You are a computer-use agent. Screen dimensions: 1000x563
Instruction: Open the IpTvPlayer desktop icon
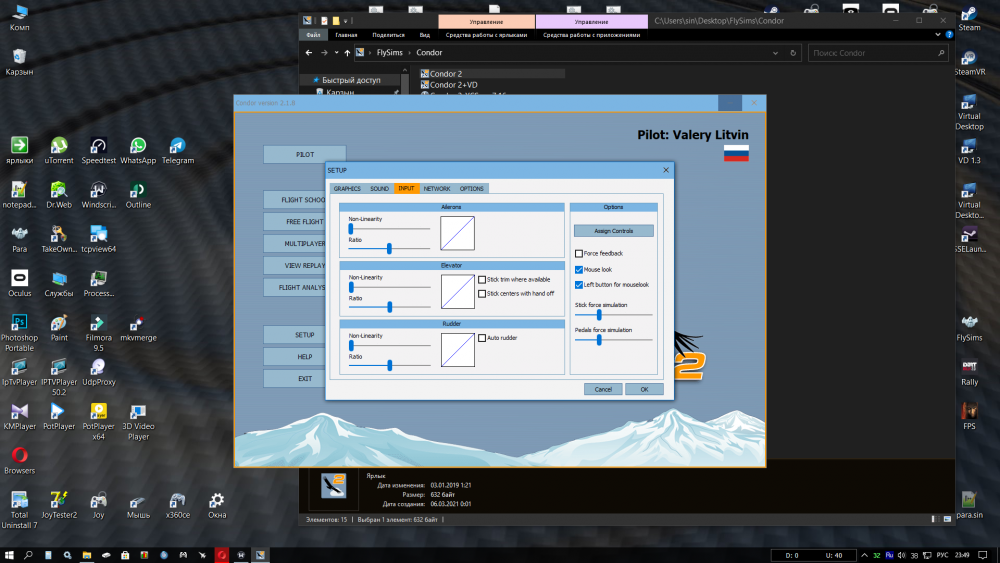(19, 372)
